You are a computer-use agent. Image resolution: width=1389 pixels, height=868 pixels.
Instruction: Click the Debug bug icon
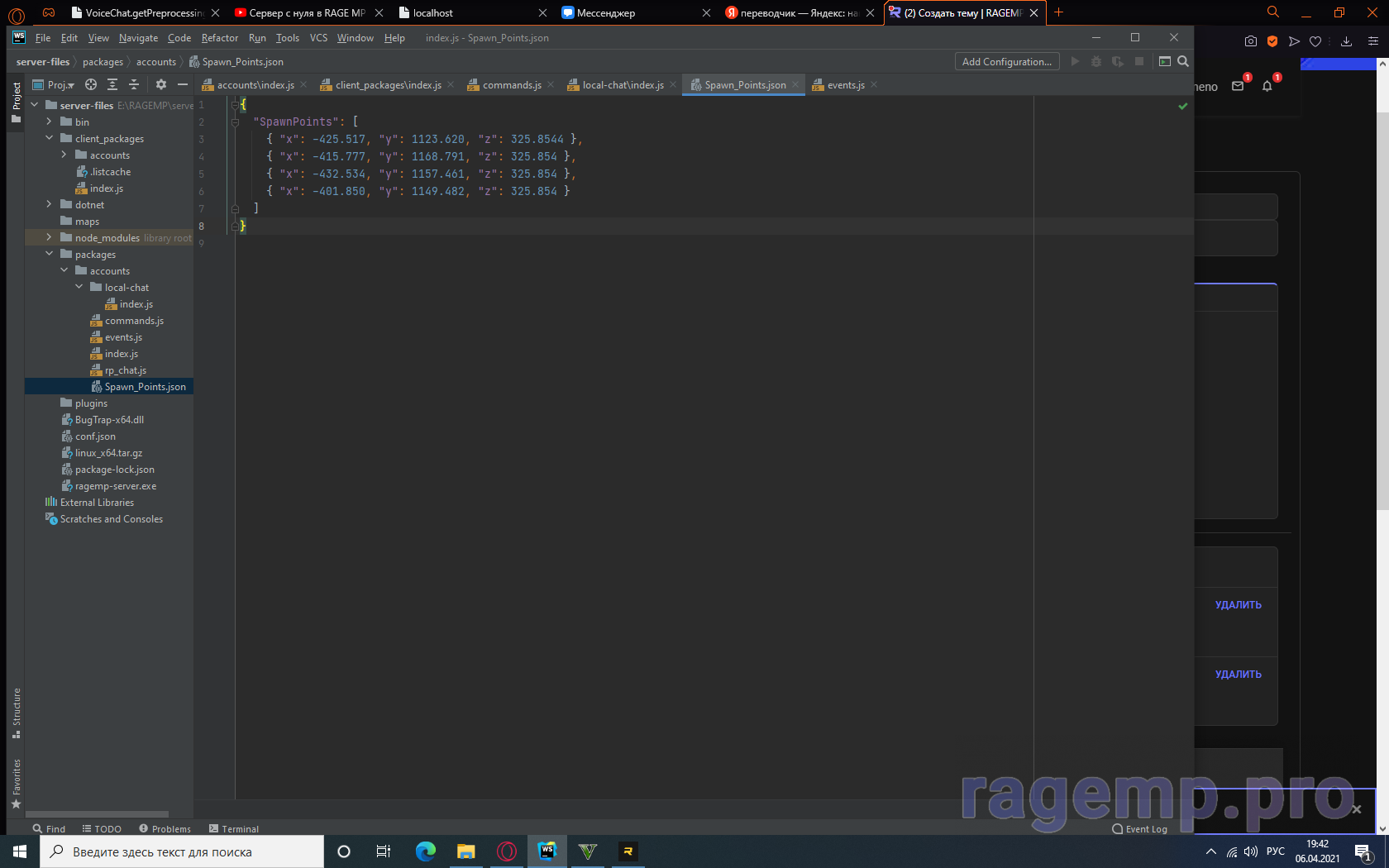click(x=1096, y=61)
